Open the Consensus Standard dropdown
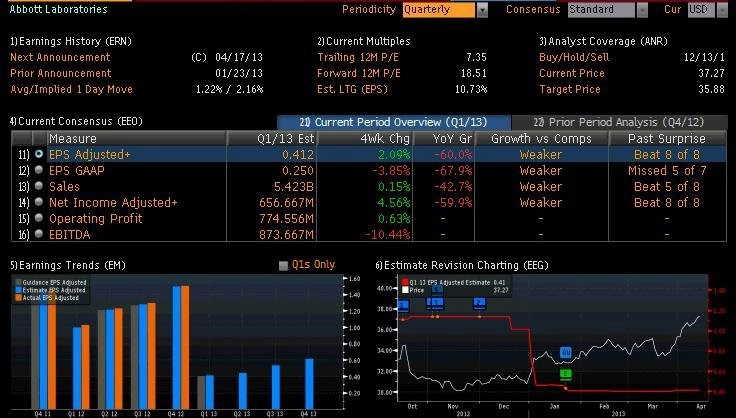 pos(642,10)
